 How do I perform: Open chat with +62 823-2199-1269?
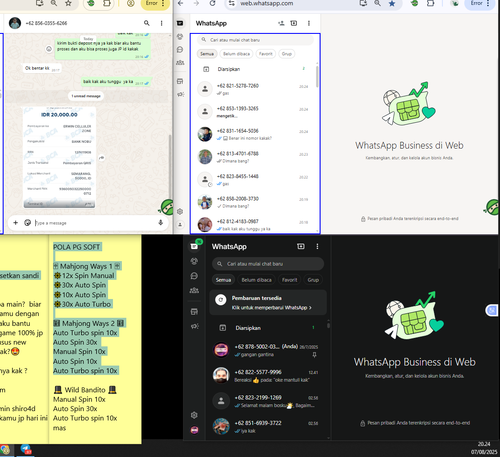tap(268, 401)
